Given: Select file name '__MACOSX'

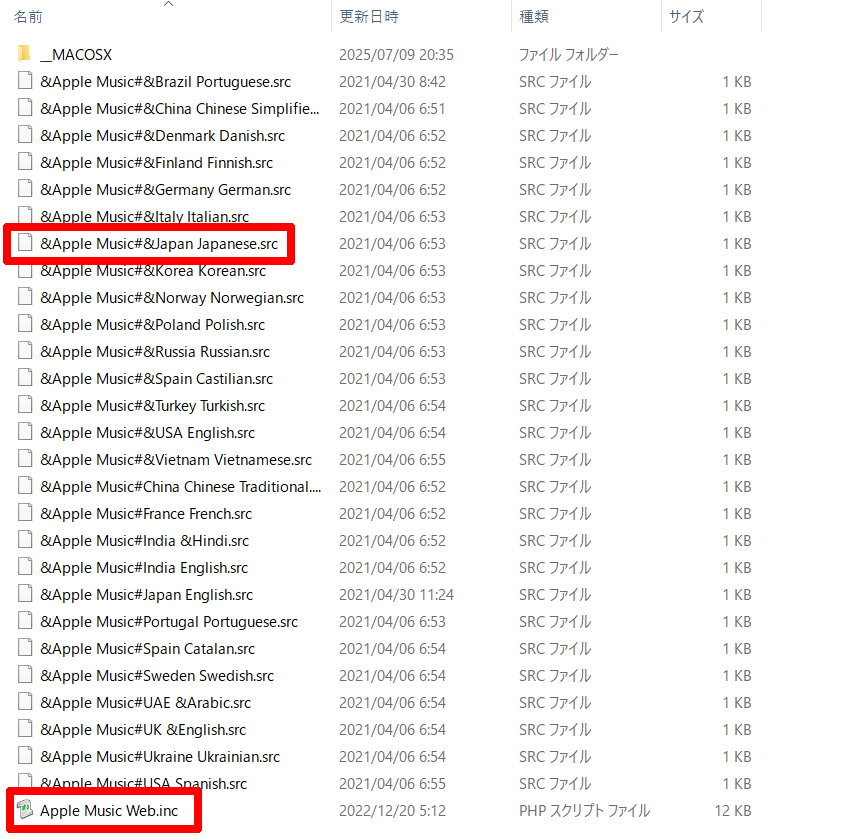Looking at the screenshot, I should point(76,55).
